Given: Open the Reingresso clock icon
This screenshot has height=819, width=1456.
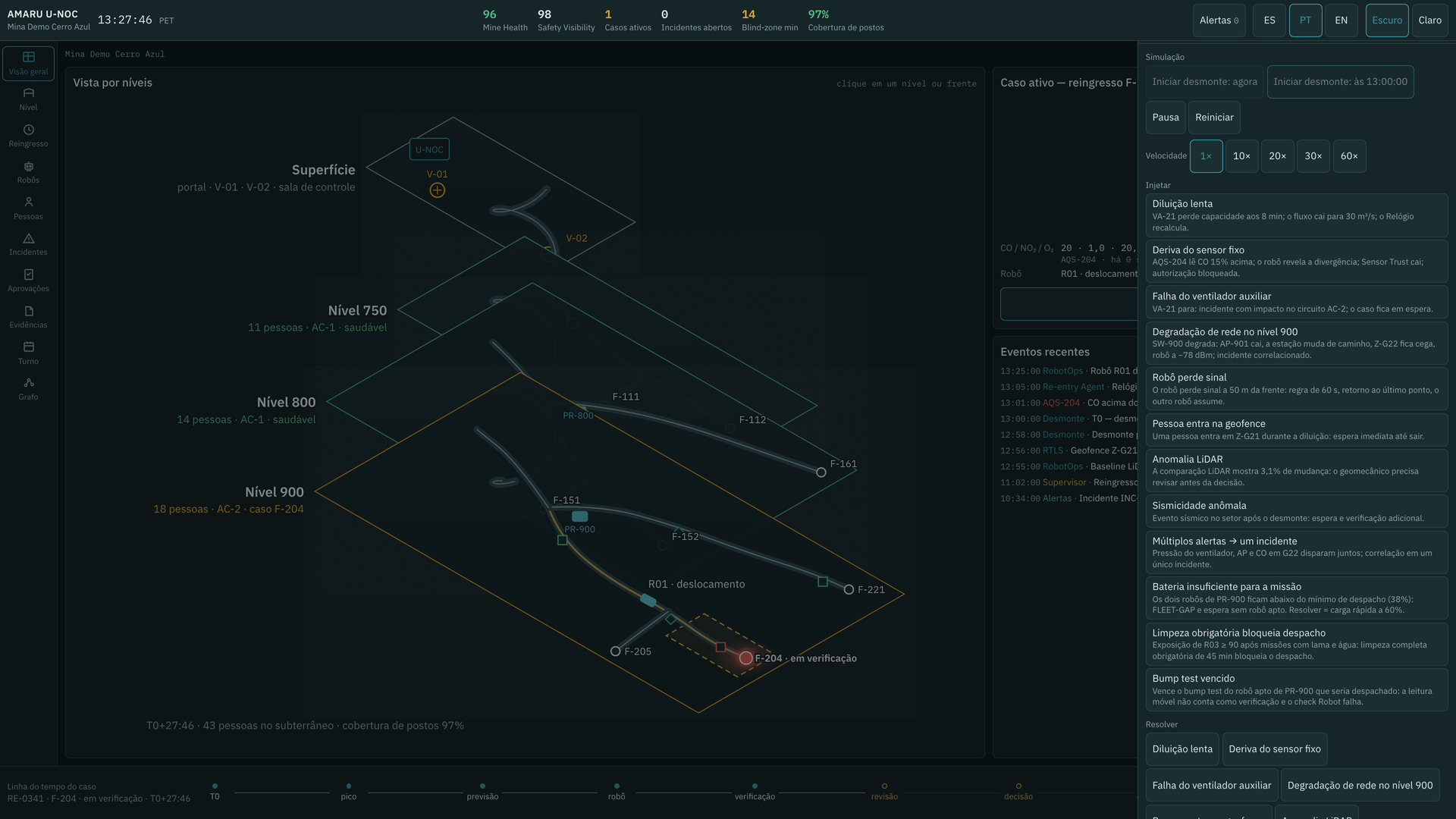Looking at the screenshot, I should point(28,136).
